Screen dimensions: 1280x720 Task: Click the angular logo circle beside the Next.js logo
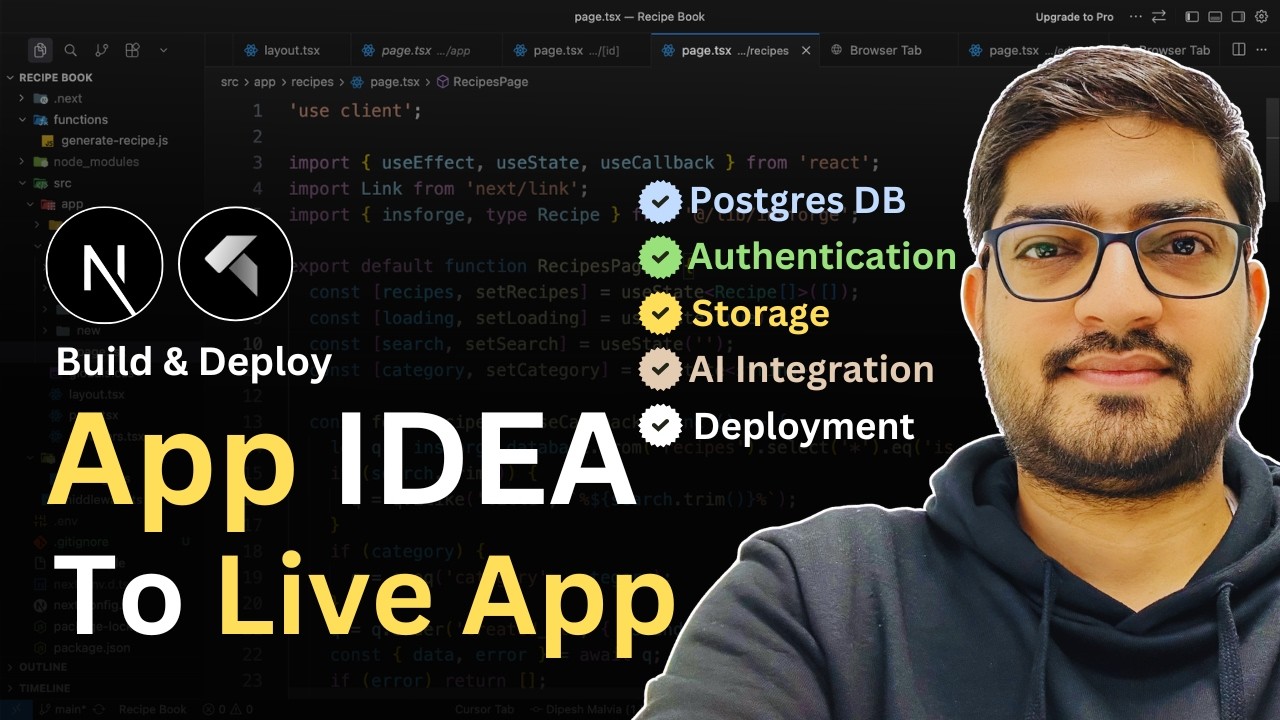click(235, 264)
